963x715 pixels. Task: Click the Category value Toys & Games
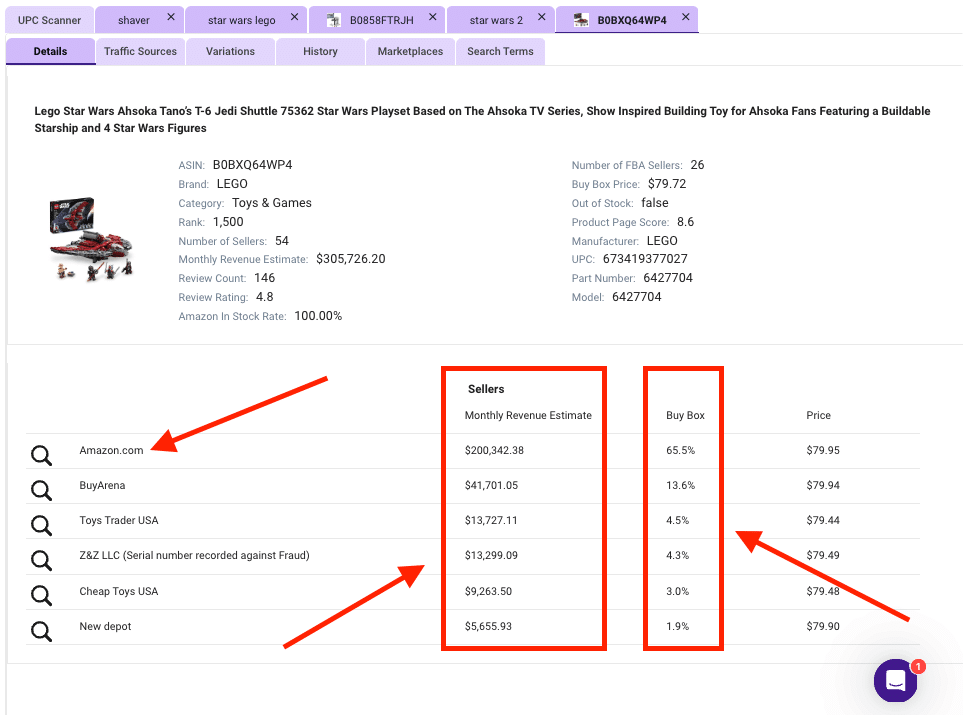(x=271, y=203)
